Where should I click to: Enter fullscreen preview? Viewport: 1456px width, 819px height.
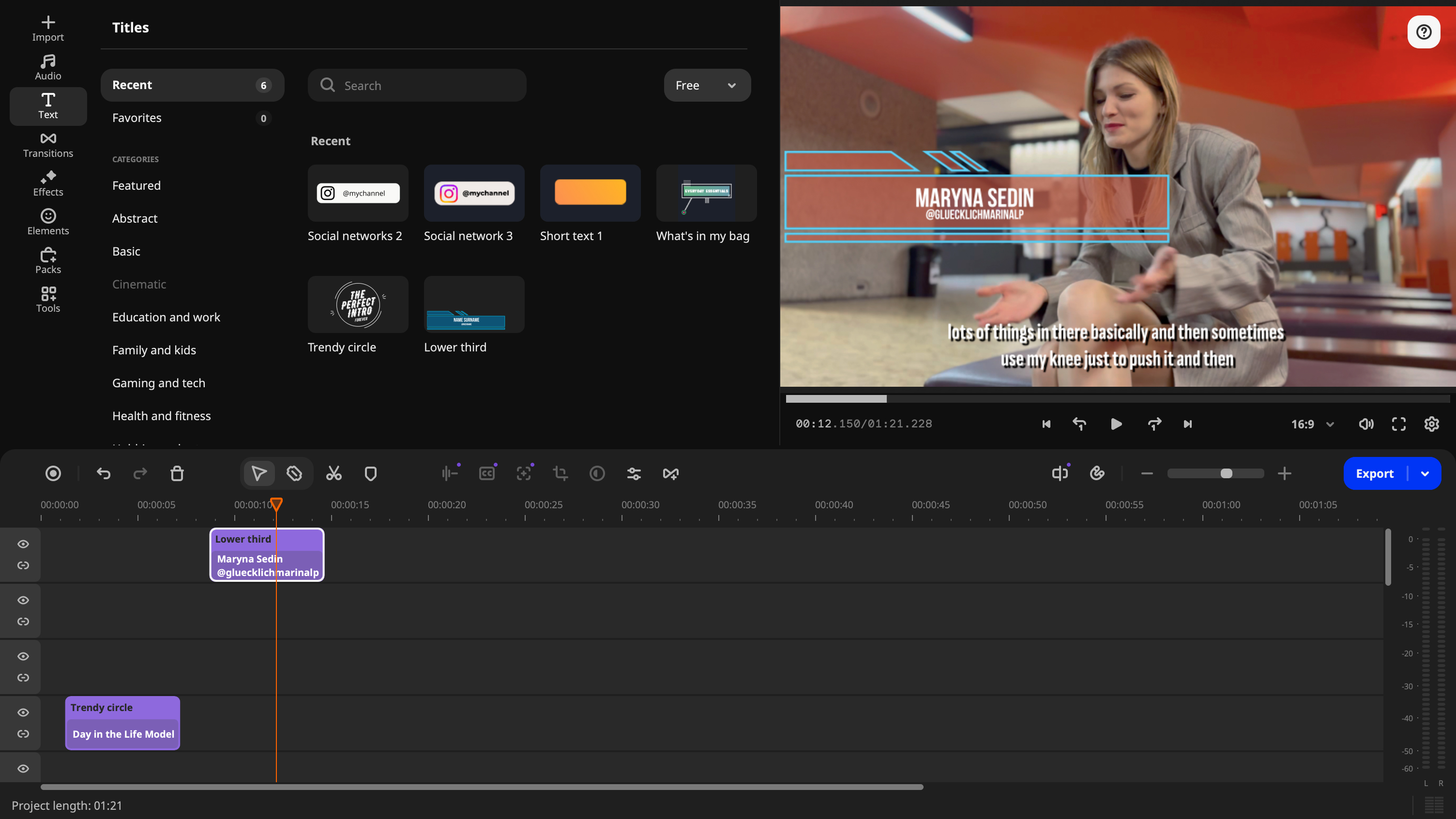1398,424
